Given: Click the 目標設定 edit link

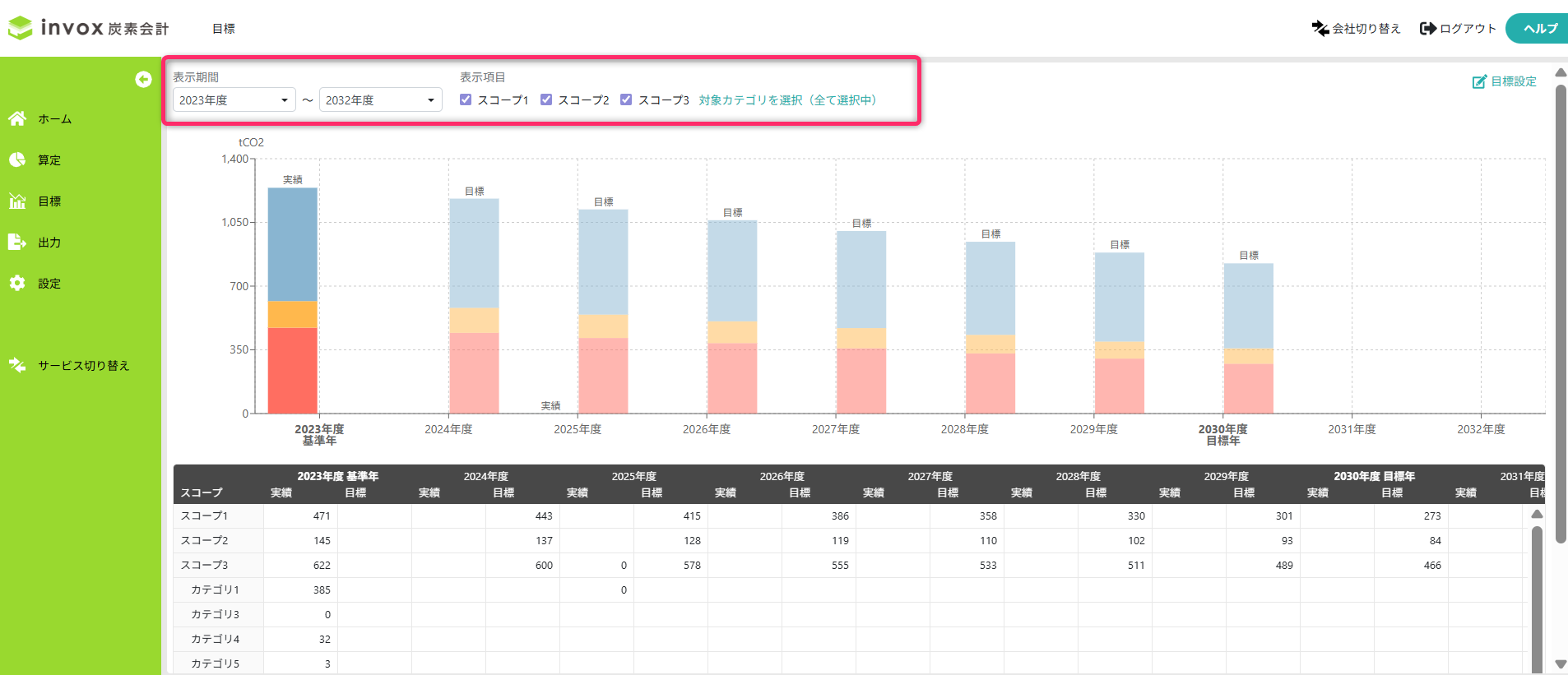Looking at the screenshot, I should click(1505, 81).
